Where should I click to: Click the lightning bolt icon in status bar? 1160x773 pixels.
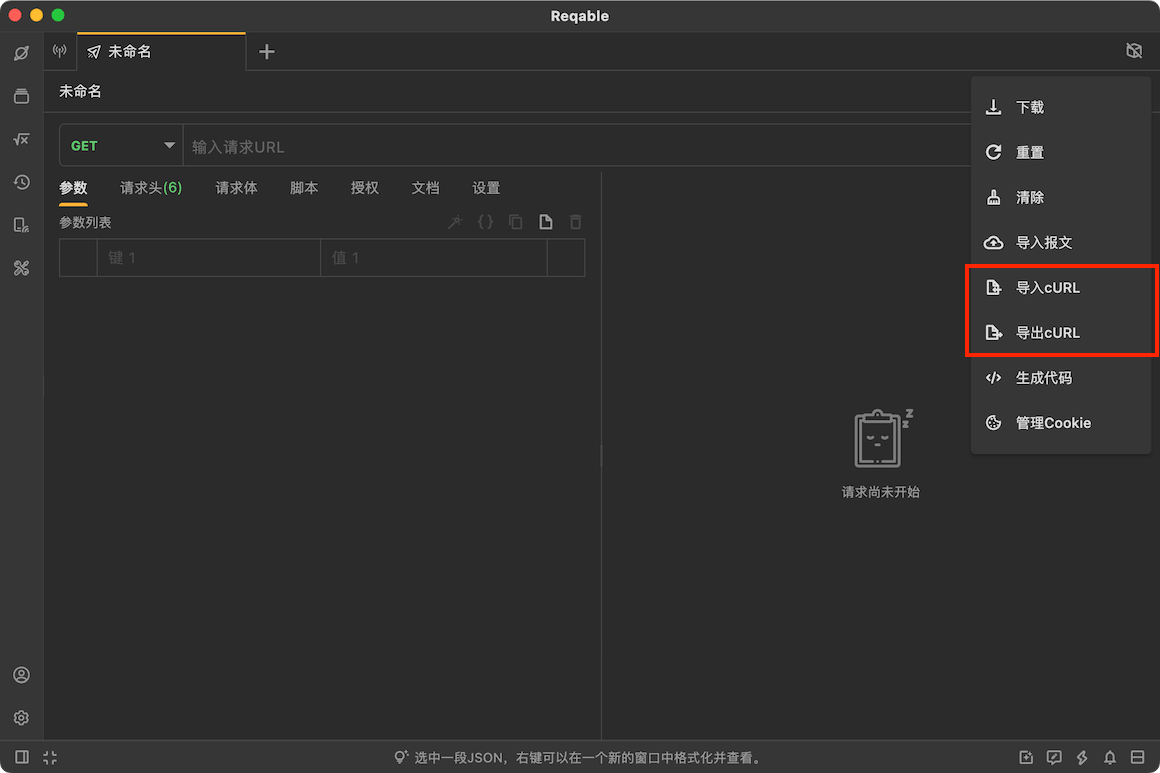pyautogui.click(x=1082, y=757)
